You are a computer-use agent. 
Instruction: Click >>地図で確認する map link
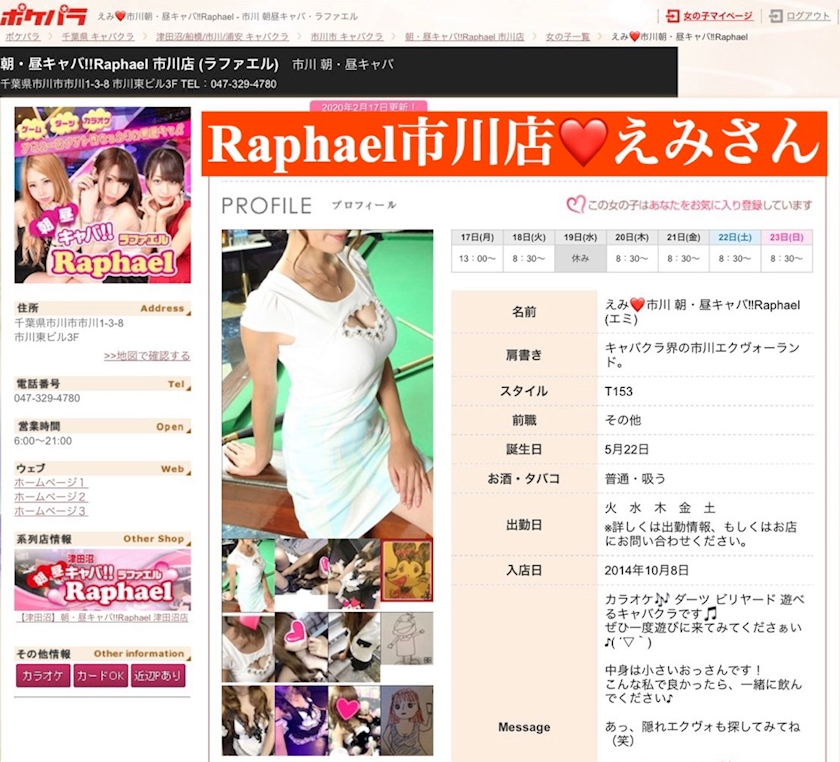tap(146, 356)
